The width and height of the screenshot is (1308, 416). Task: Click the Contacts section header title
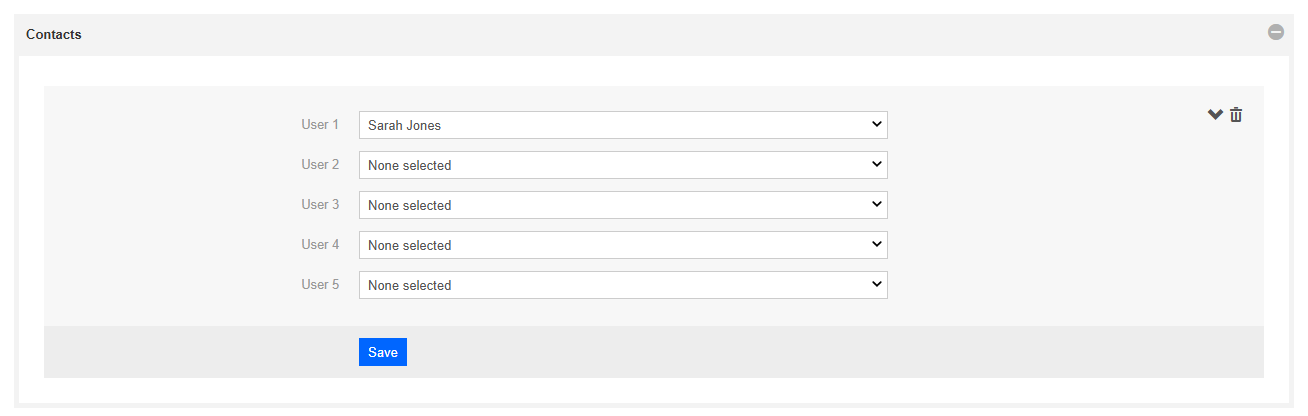coord(54,34)
